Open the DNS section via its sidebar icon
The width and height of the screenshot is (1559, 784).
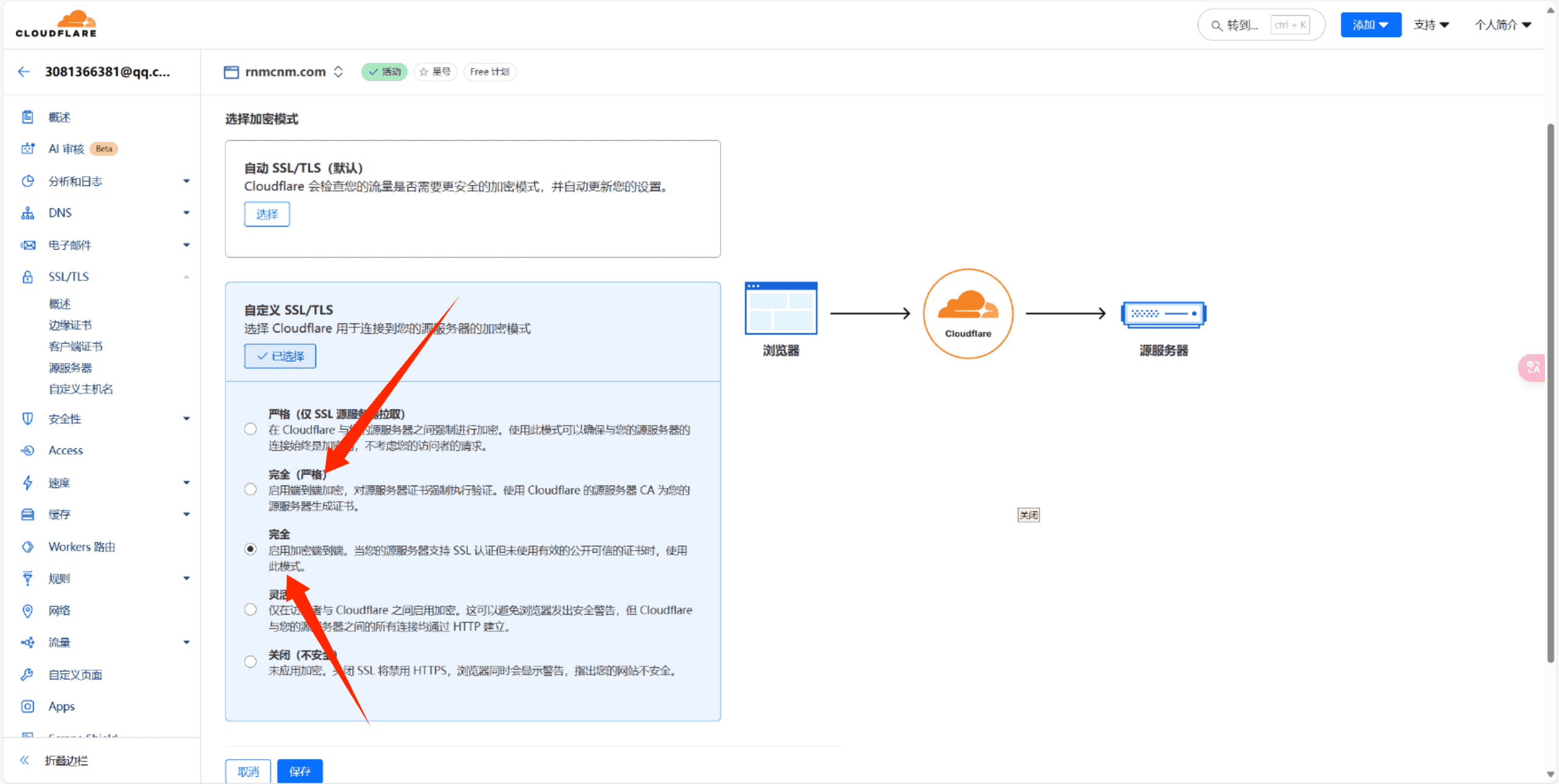[x=27, y=213]
